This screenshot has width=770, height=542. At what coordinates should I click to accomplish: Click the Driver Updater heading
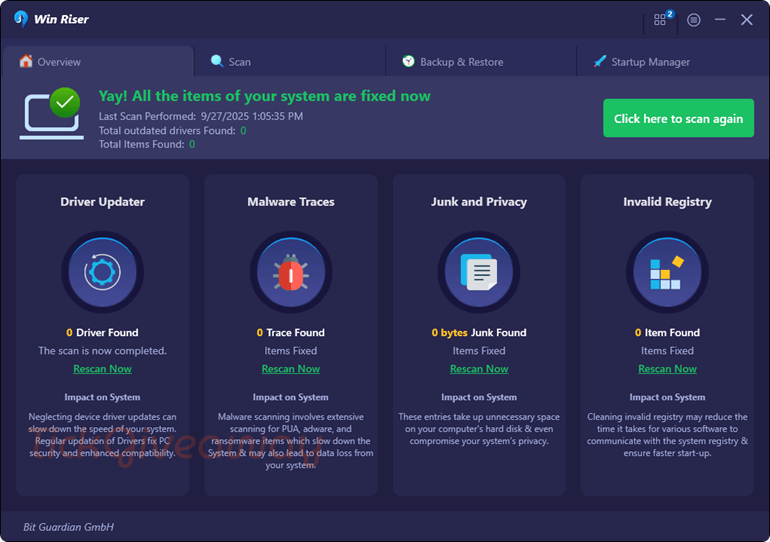click(x=102, y=202)
